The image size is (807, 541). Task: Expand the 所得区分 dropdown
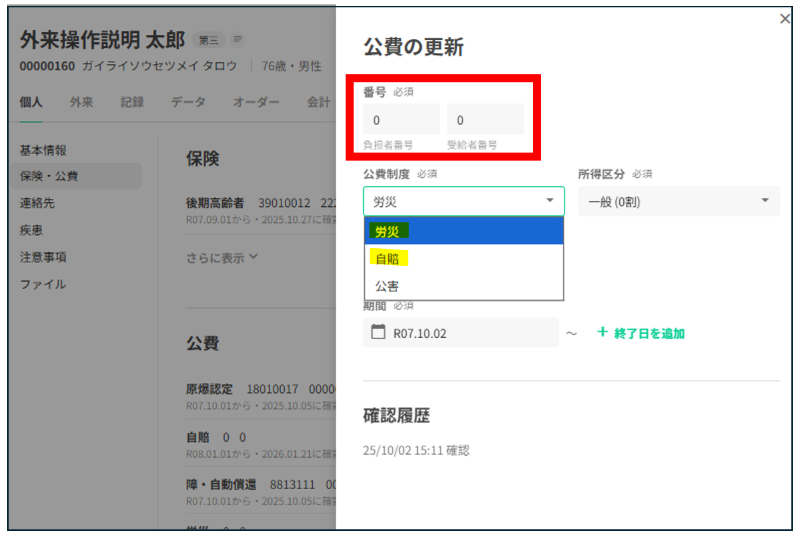tap(766, 201)
